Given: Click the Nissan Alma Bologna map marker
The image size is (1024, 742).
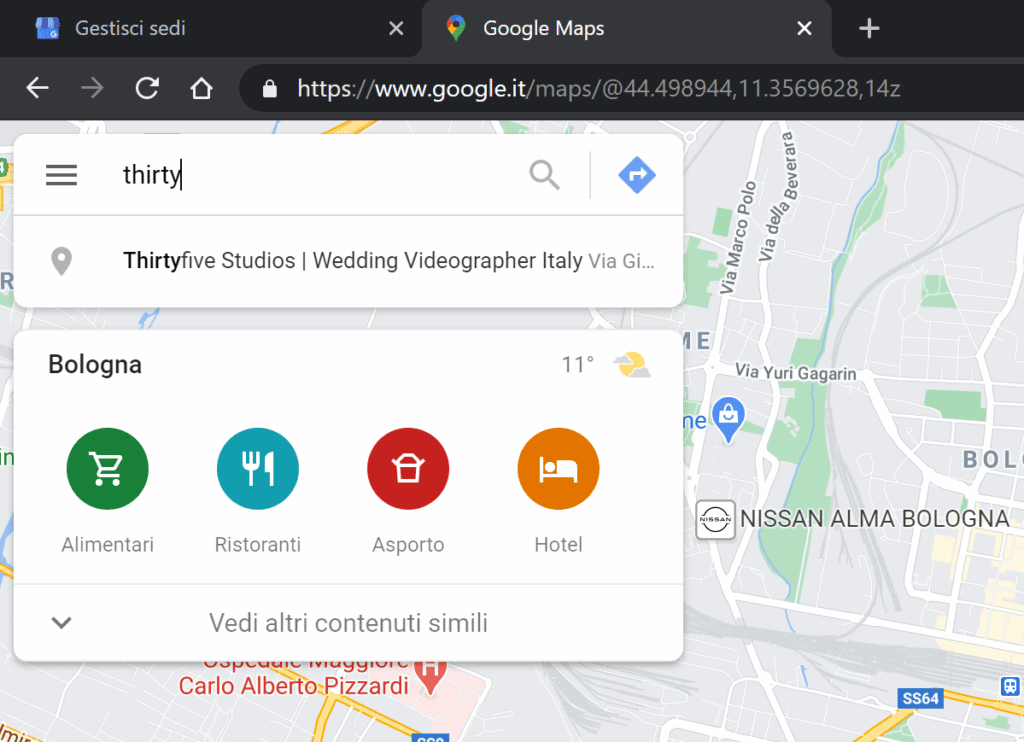Looking at the screenshot, I should 715,520.
